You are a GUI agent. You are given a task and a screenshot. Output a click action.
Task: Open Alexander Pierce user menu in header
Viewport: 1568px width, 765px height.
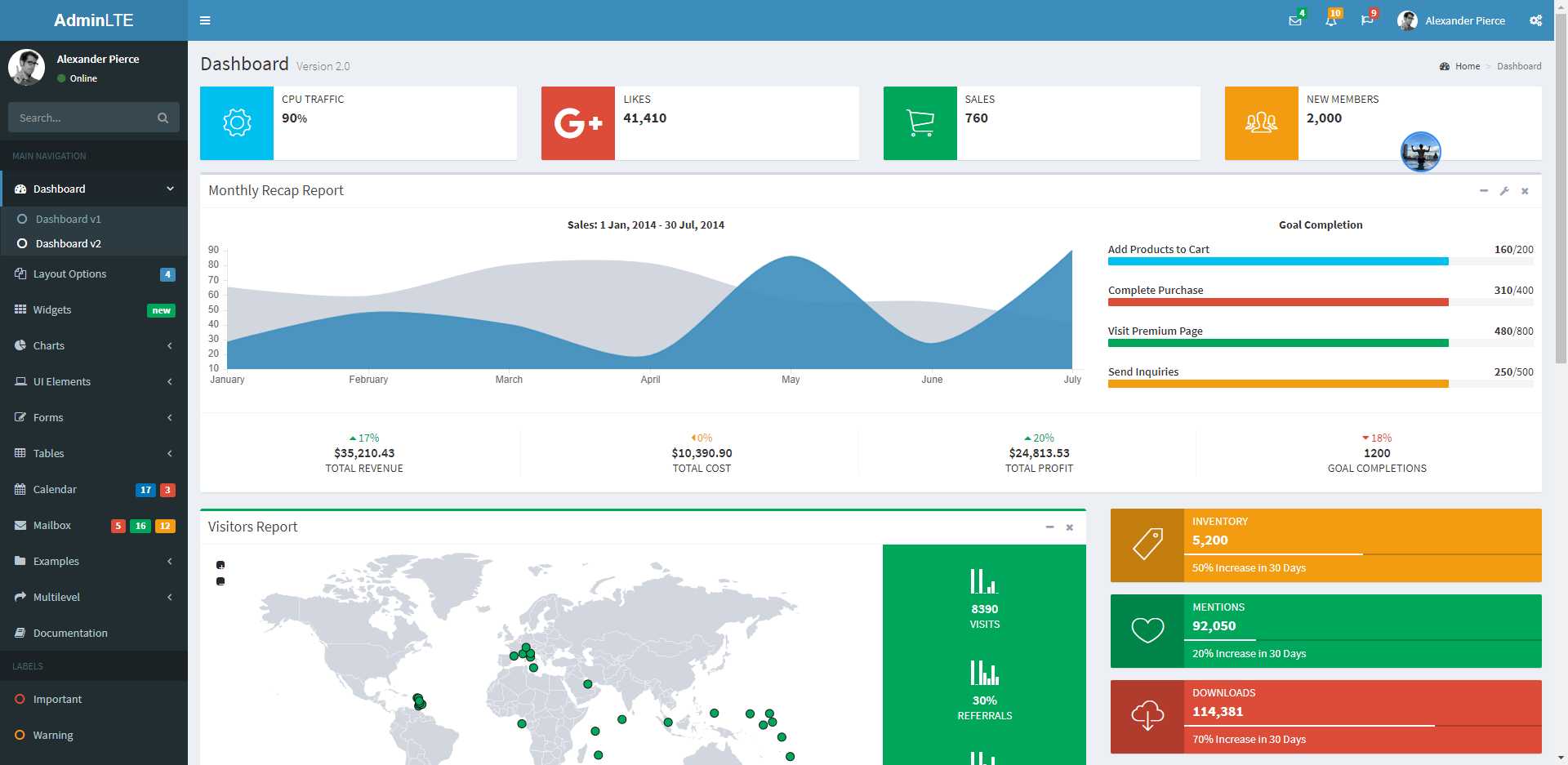1451,20
